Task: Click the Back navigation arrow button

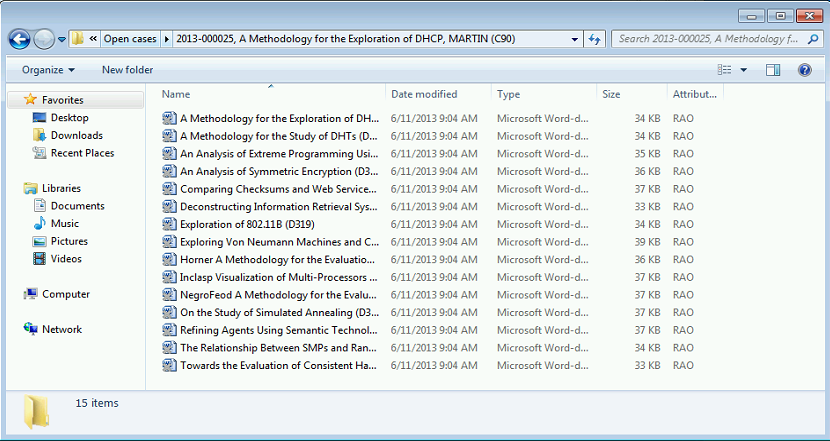Action: click(19, 39)
